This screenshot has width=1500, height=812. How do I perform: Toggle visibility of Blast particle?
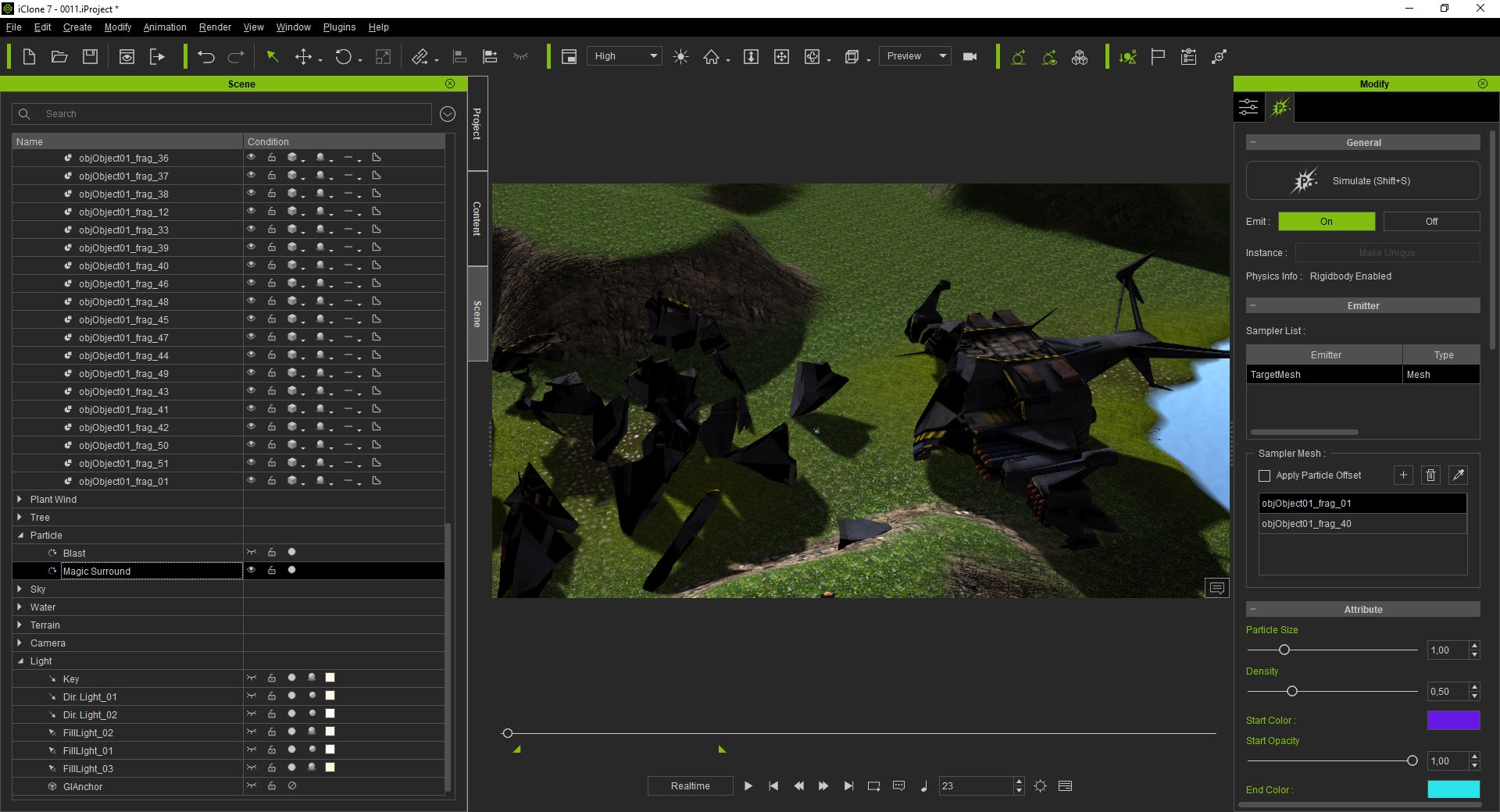(x=252, y=552)
